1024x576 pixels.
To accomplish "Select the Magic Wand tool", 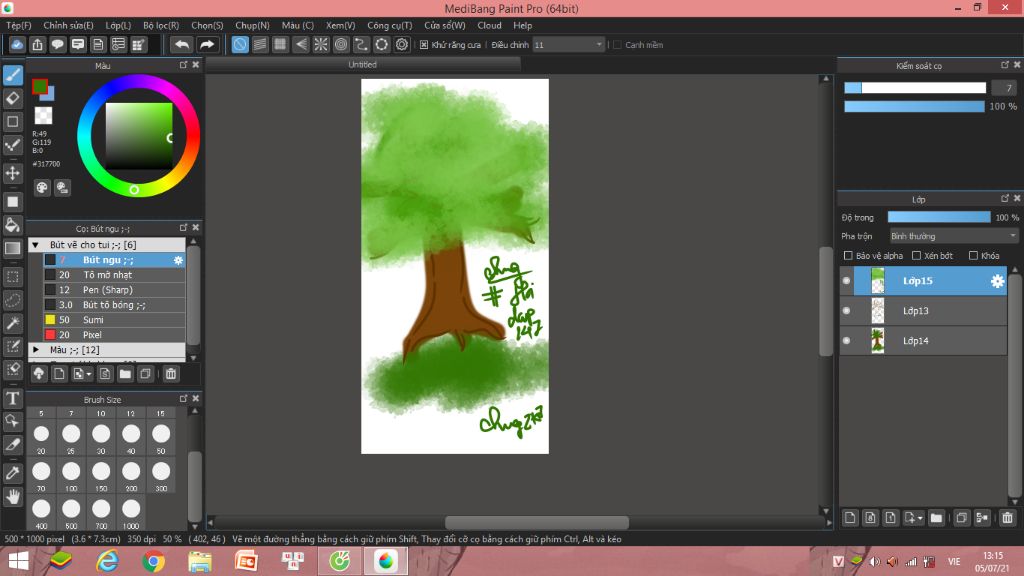I will pos(13,323).
